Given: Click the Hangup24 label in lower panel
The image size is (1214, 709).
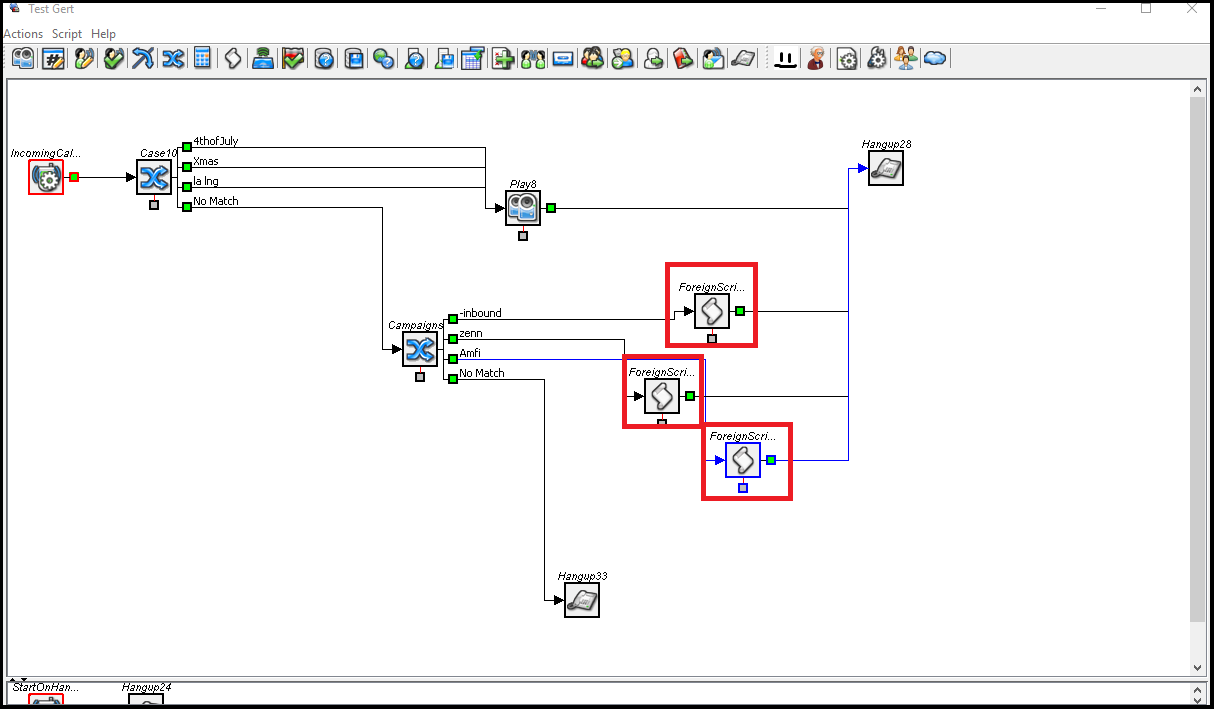Looking at the screenshot, I should (146, 687).
